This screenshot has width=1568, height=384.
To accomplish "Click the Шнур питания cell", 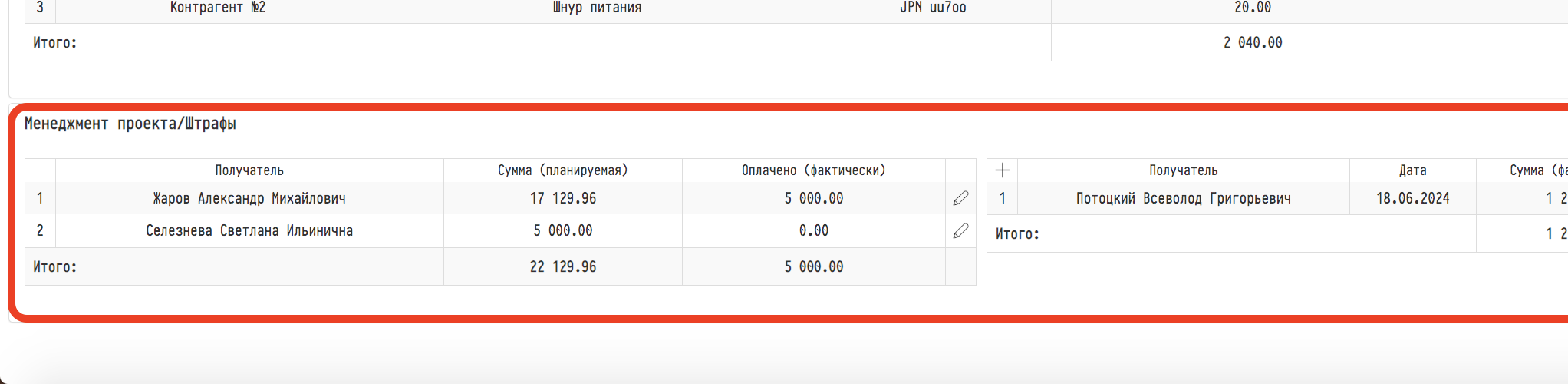I will [597, 8].
